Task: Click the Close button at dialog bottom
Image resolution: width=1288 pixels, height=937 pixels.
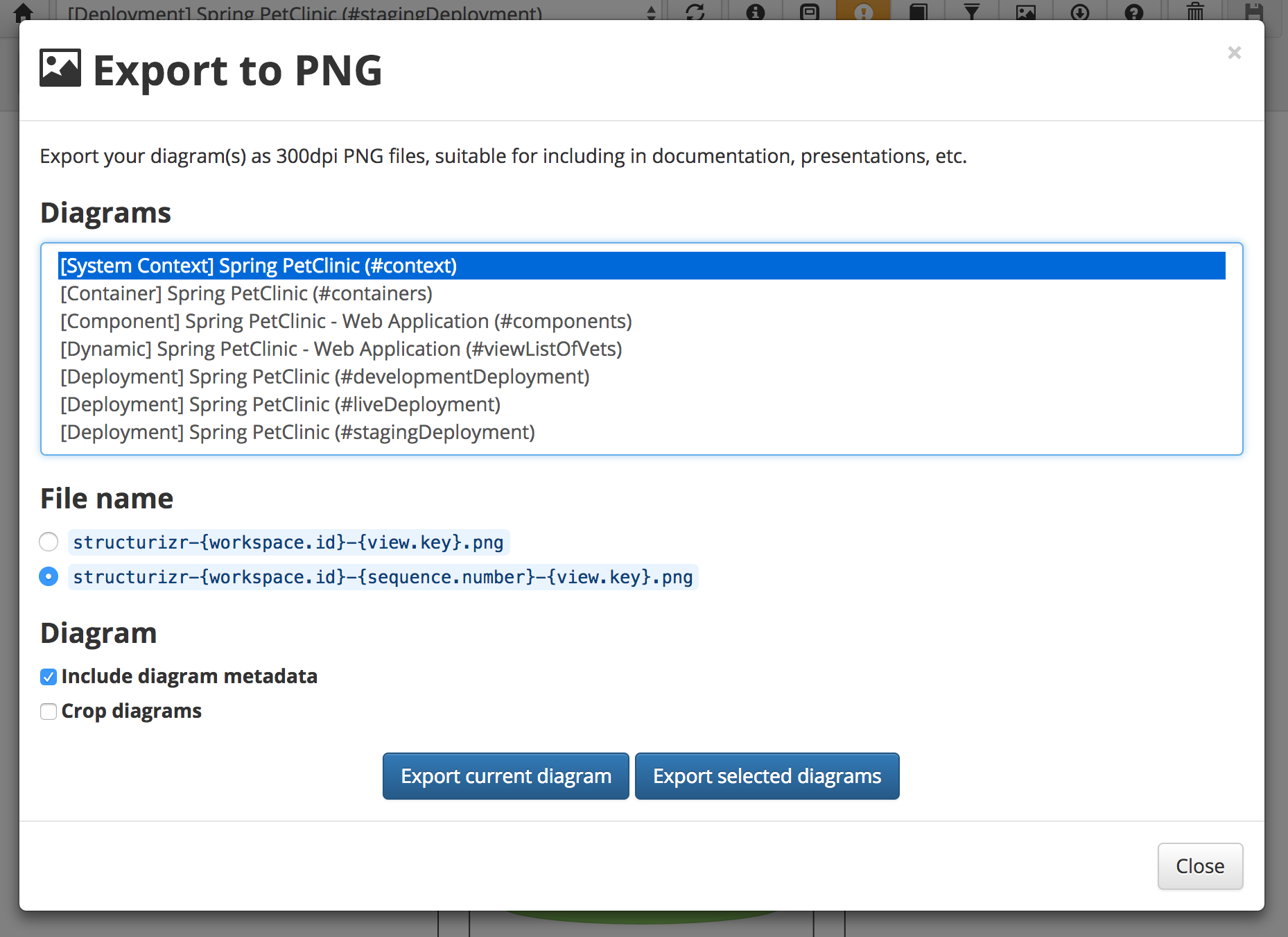Action: click(x=1200, y=866)
